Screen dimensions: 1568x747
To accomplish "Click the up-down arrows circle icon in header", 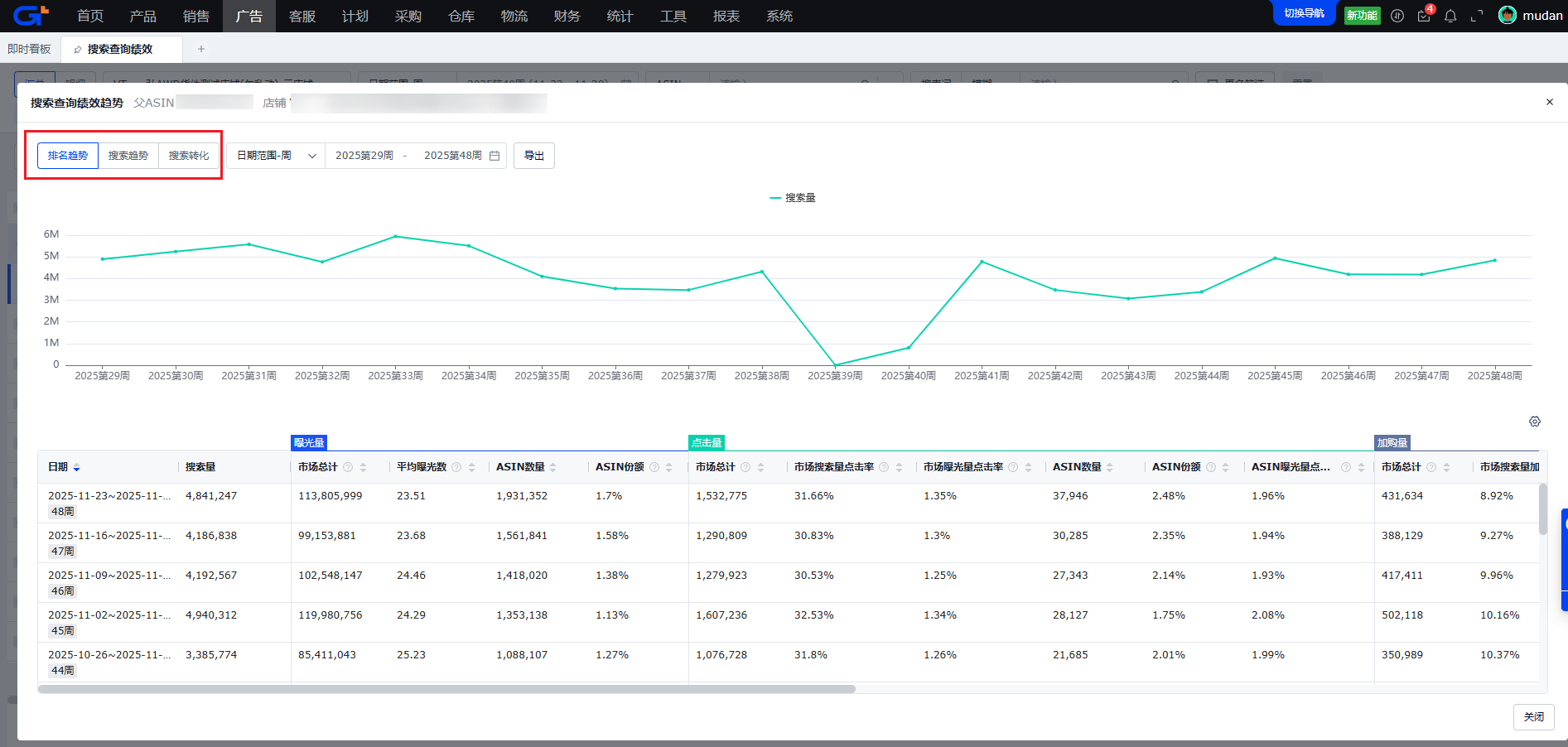I will 1397,16.
